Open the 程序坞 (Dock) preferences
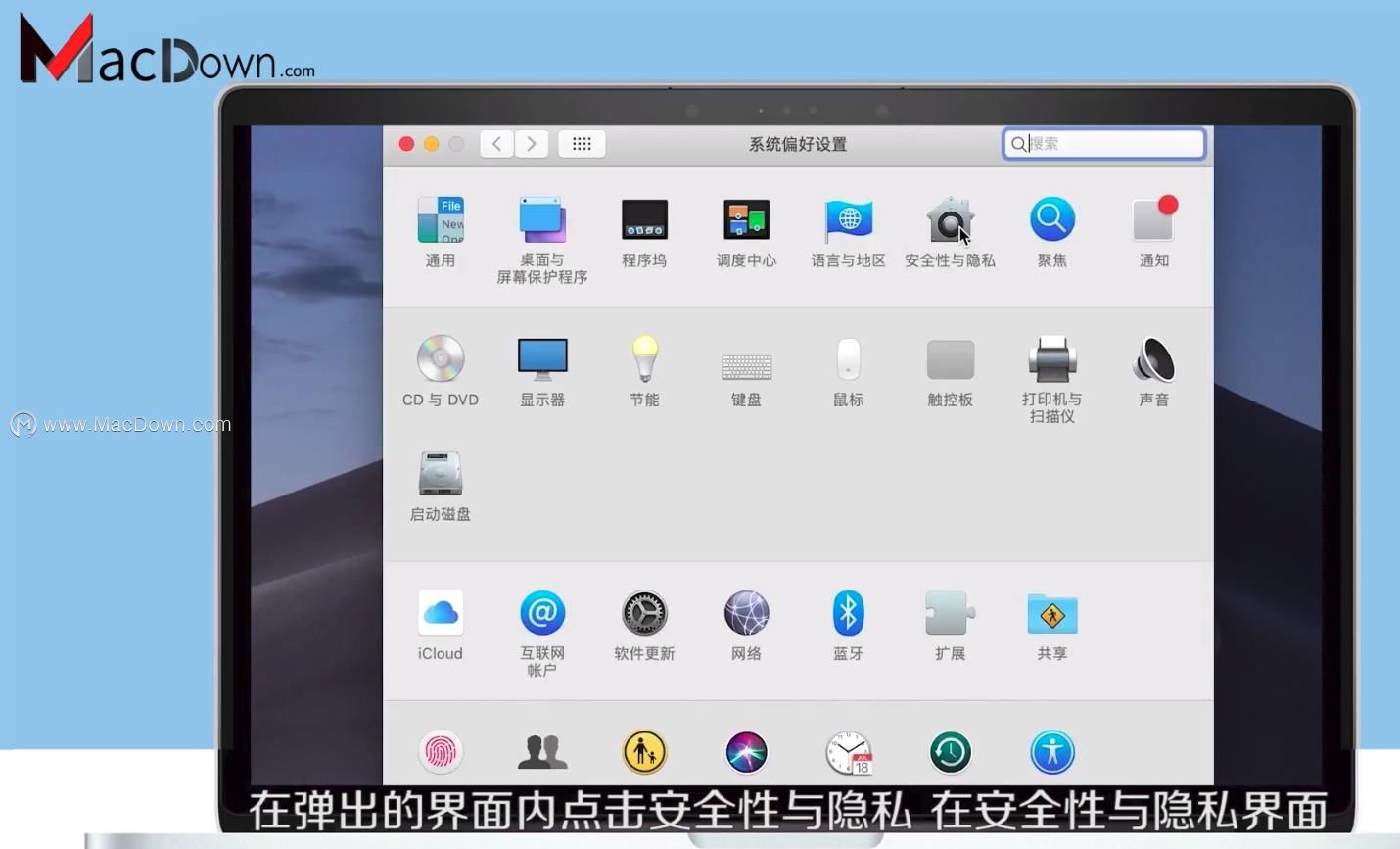This screenshot has width=1400, height=849. coord(644,220)
